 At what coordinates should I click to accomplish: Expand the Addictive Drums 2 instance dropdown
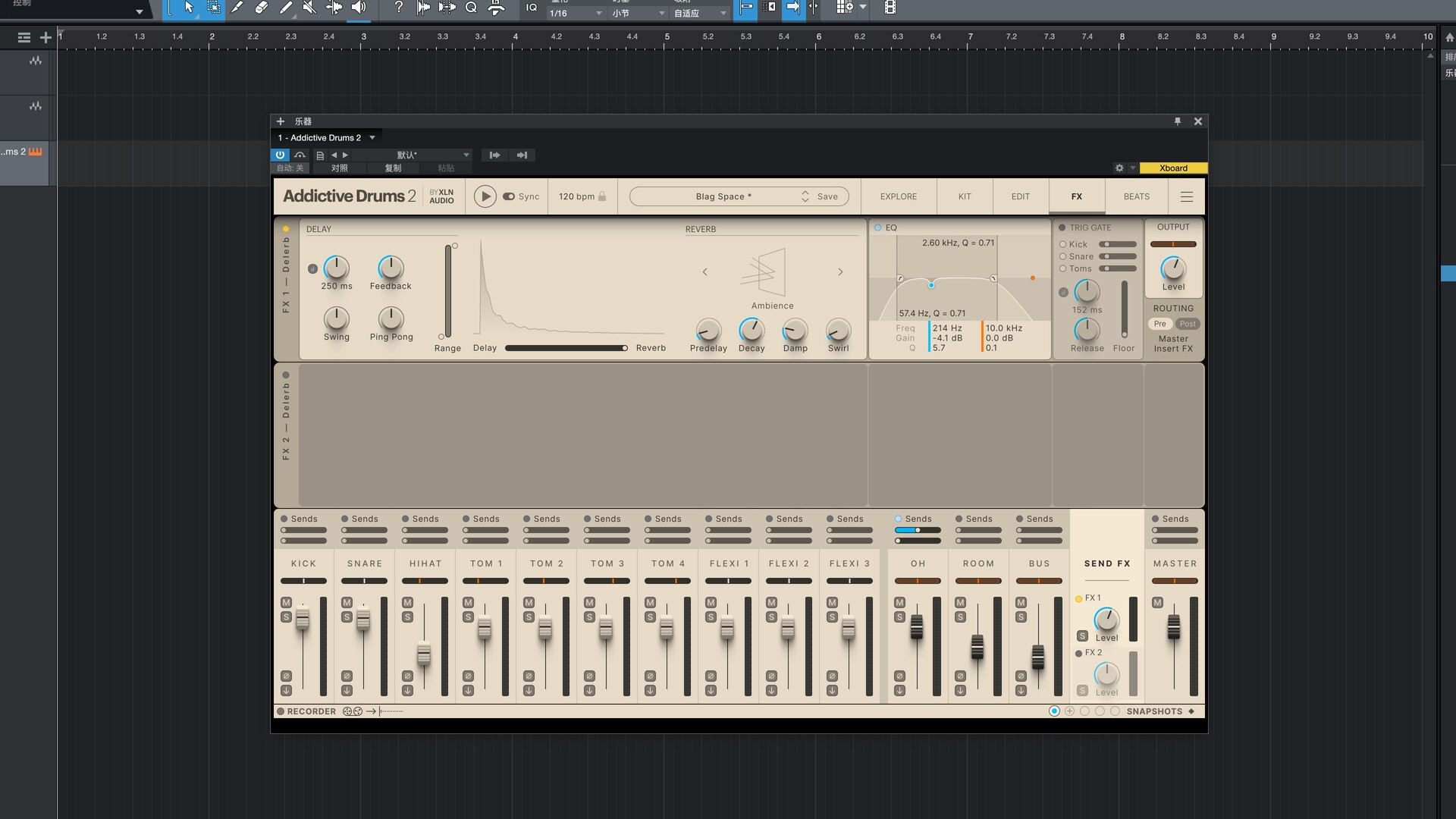click(x=372, y=138)
